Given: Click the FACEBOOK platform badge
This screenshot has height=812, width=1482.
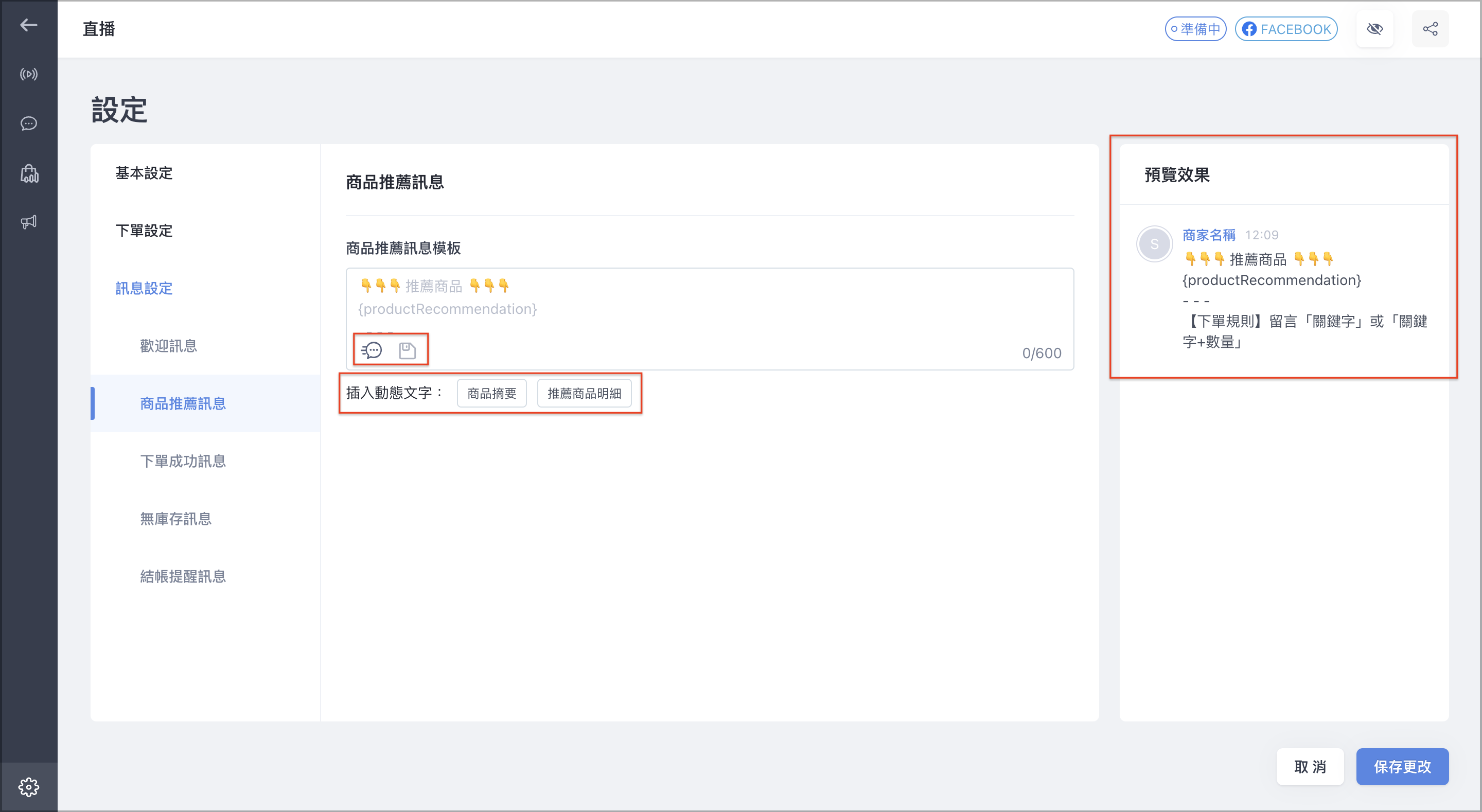Looking at the screenshot, I should (1286, 29).
